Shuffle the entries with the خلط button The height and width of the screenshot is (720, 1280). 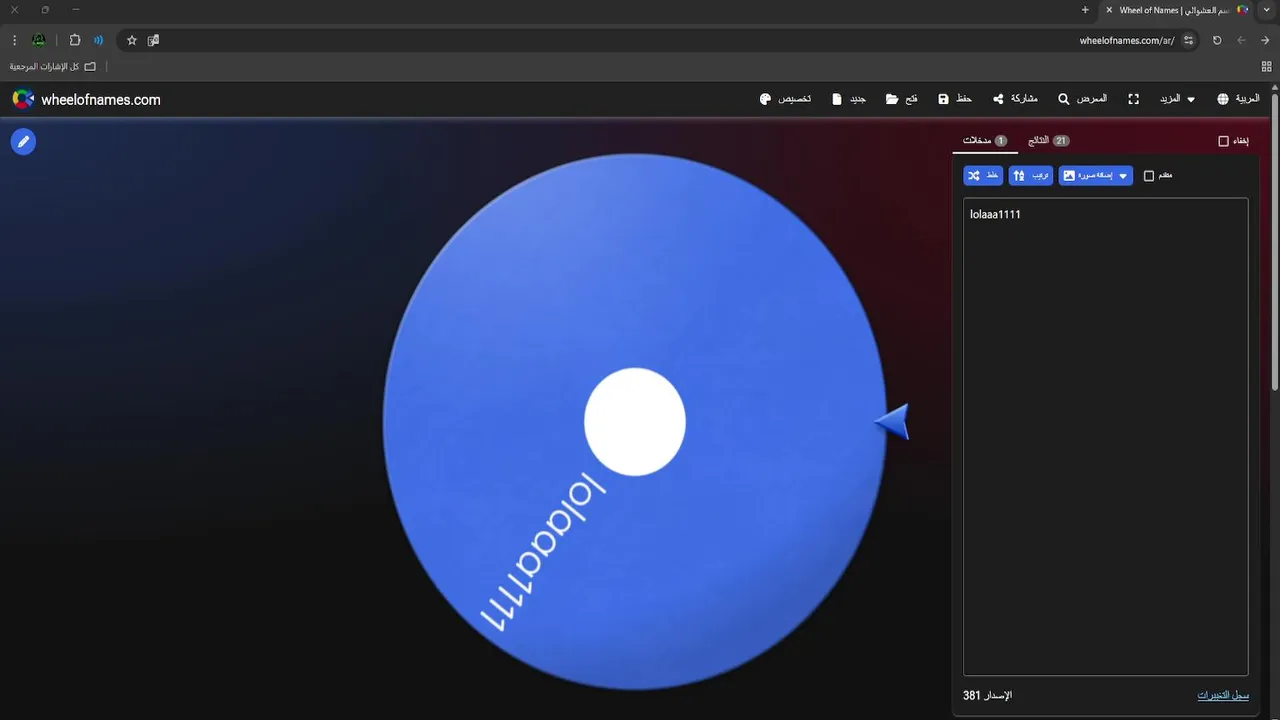tap(983, 176)
